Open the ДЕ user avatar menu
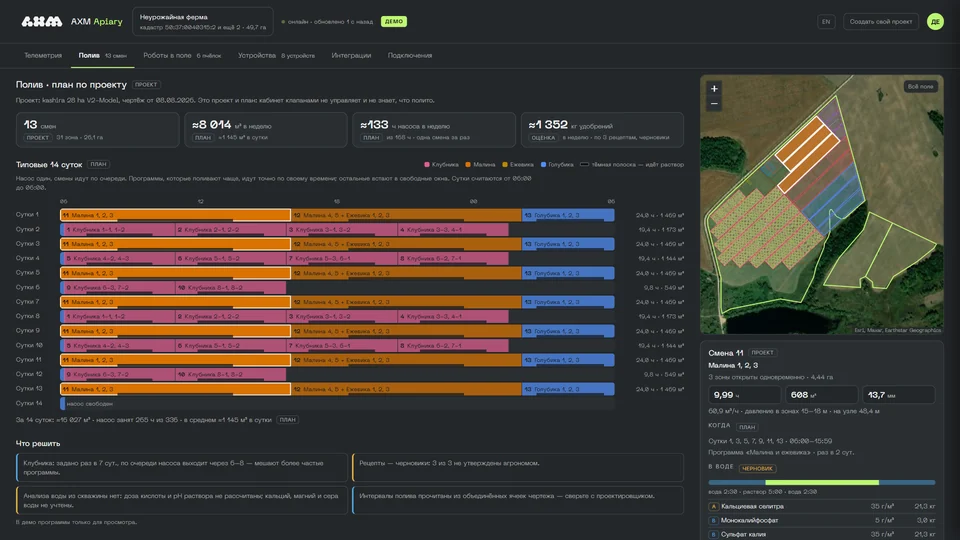960x540 pixels. coord(935,21)
